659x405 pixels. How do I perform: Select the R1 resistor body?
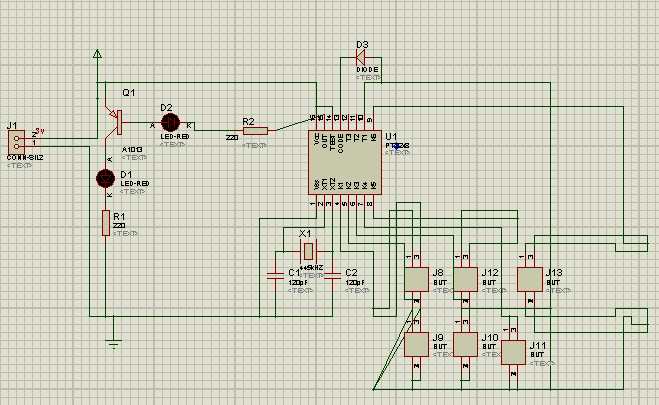pyautogui.click(x=106, y=223)
